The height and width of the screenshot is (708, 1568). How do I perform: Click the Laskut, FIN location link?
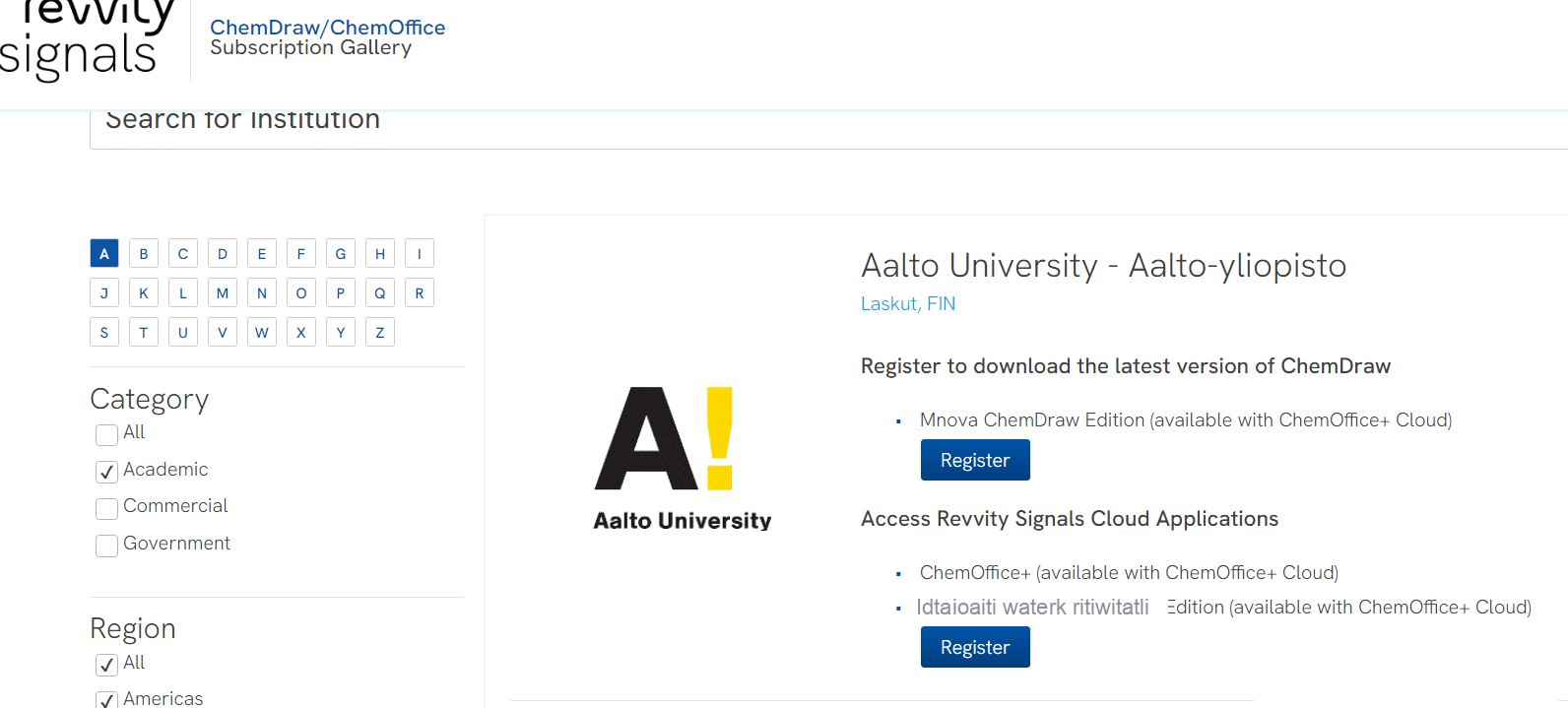[x=908, y=304]
